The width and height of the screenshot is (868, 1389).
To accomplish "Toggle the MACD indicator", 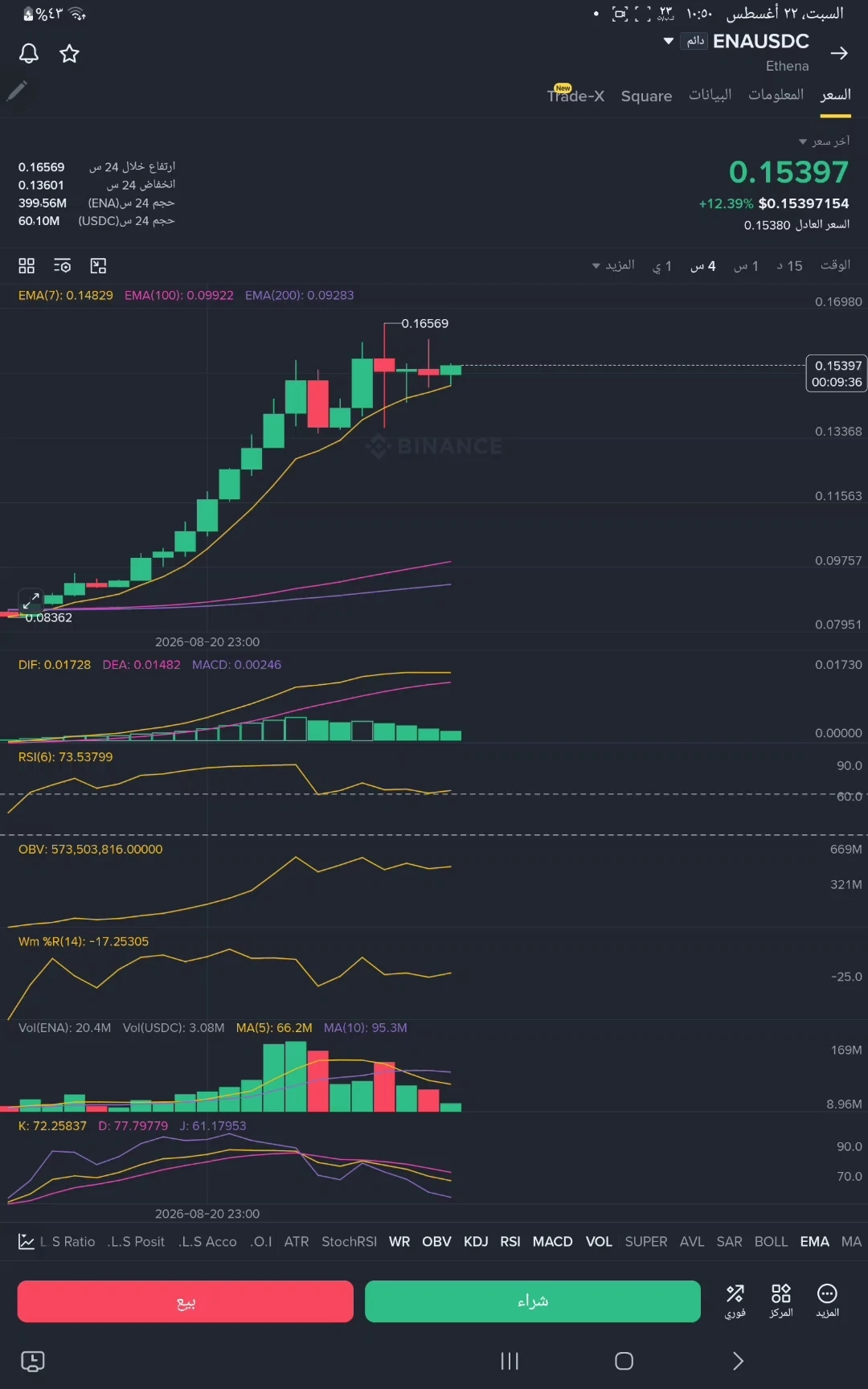I will (553, 1242).
